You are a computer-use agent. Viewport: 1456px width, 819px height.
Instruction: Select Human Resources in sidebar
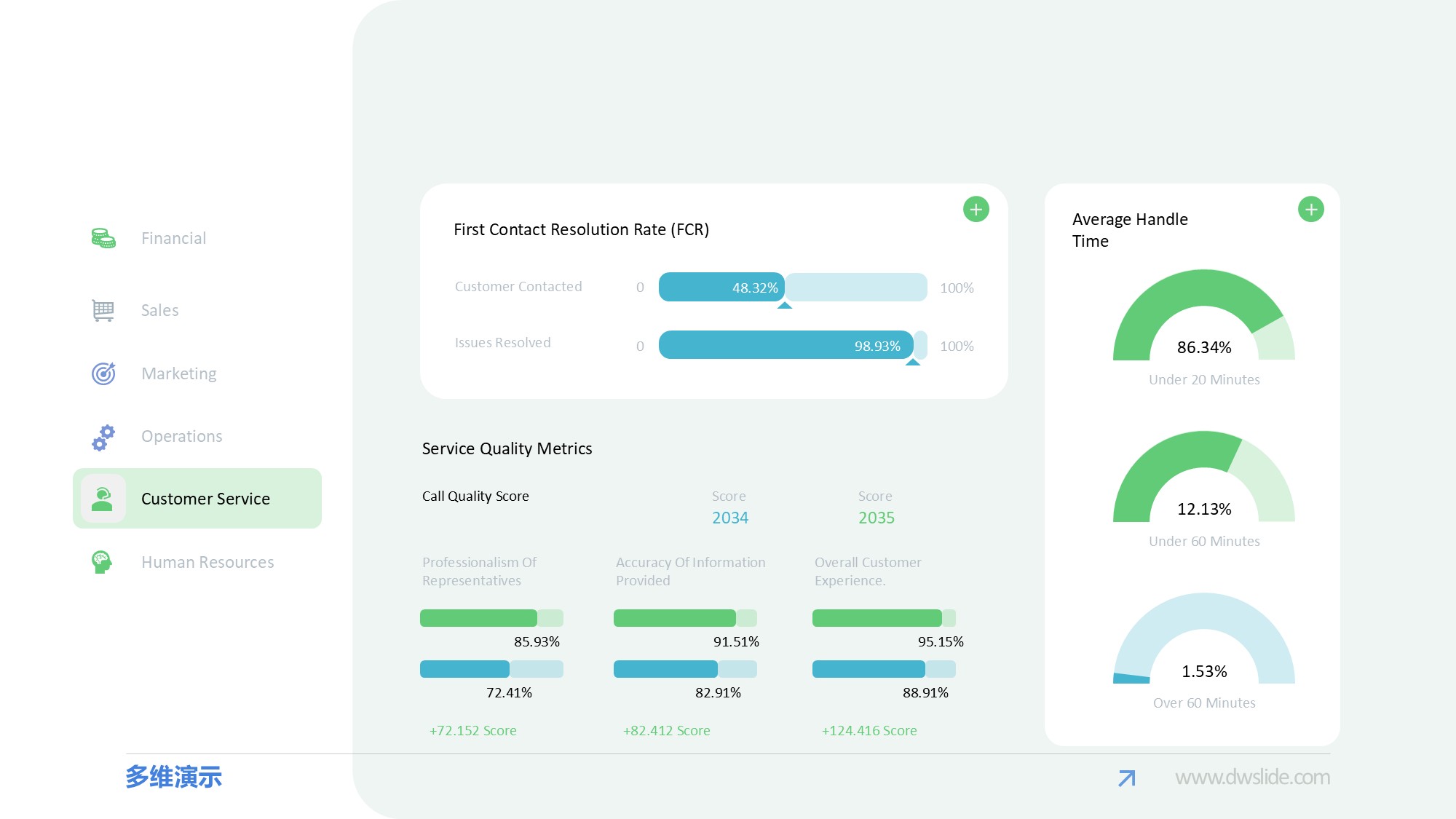(207, 562)
